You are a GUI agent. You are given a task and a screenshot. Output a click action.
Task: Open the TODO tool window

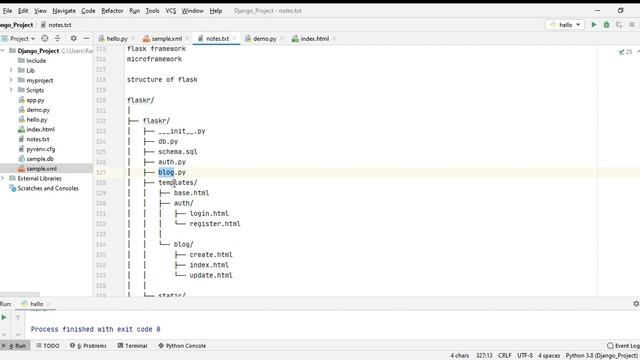click(x=48, y=346)
